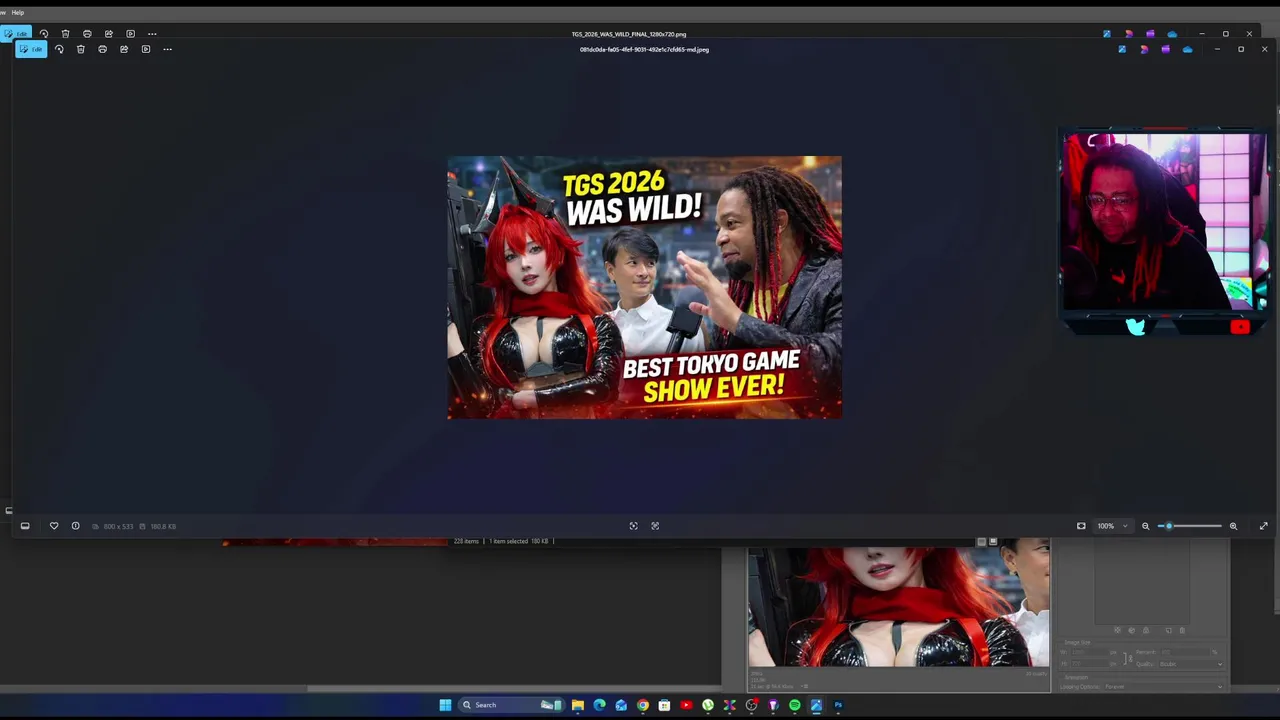Click the second app icon in front window title bar

(1144, 49)
